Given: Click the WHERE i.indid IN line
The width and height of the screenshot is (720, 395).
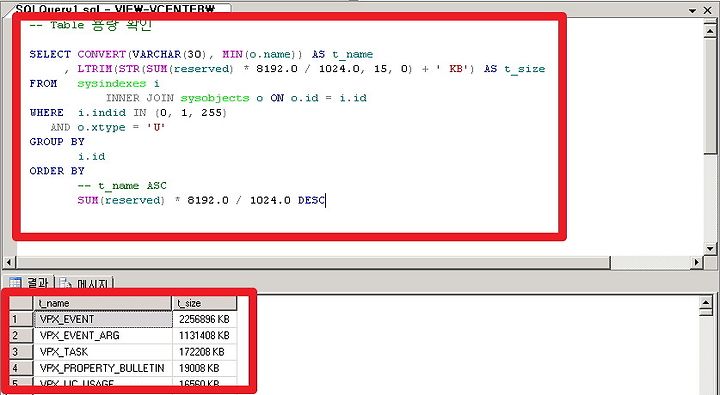Looking at the screenshot, I should pyautogui.click(x=128, y=113).
